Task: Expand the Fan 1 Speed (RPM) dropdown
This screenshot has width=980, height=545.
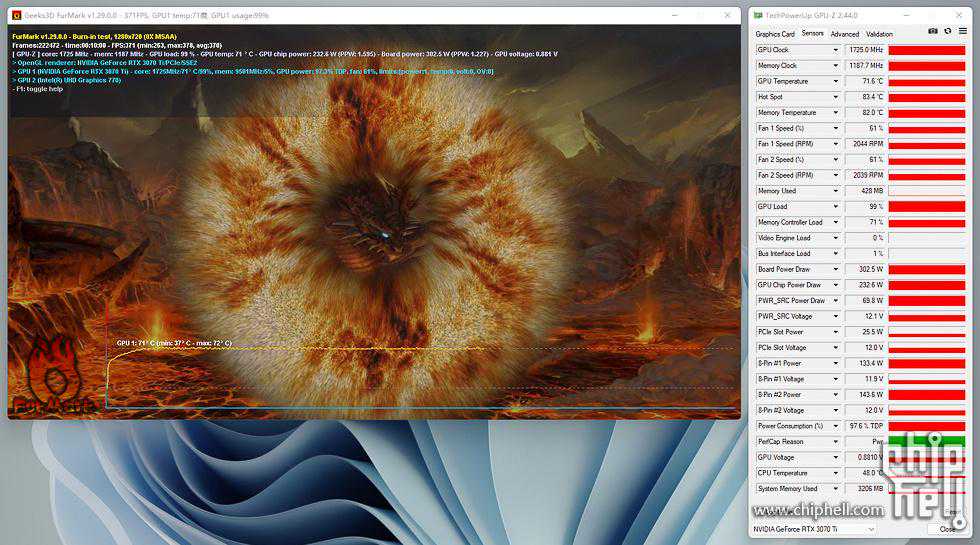Action: [x=836, y=144]
